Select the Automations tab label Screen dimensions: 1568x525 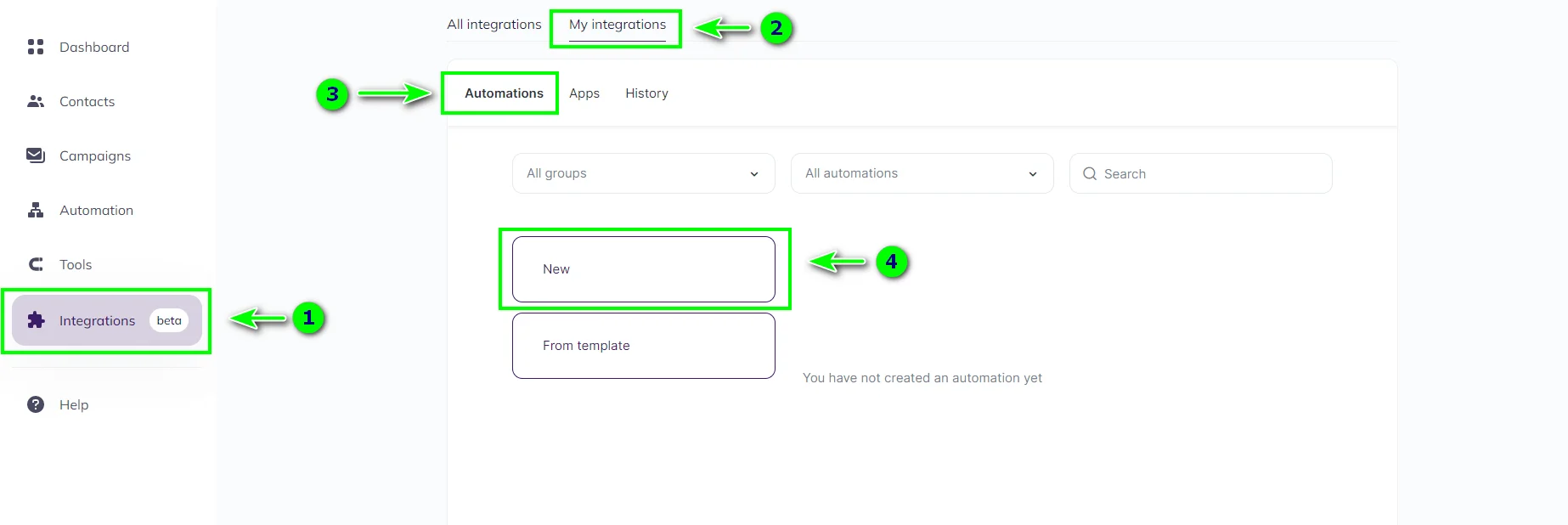click(x=503, y=93)
